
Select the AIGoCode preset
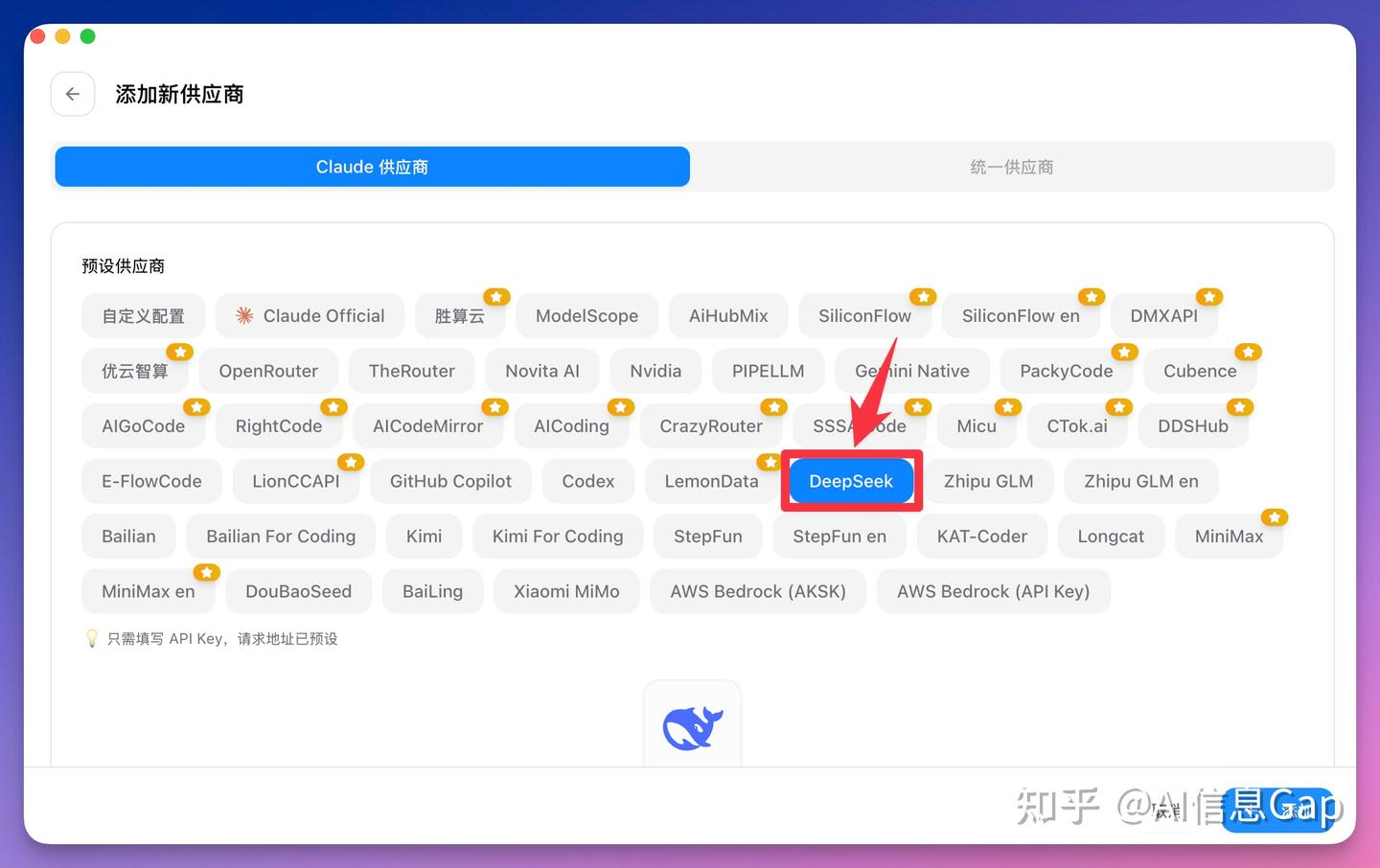pyautogui.click(x=144, y=426)
